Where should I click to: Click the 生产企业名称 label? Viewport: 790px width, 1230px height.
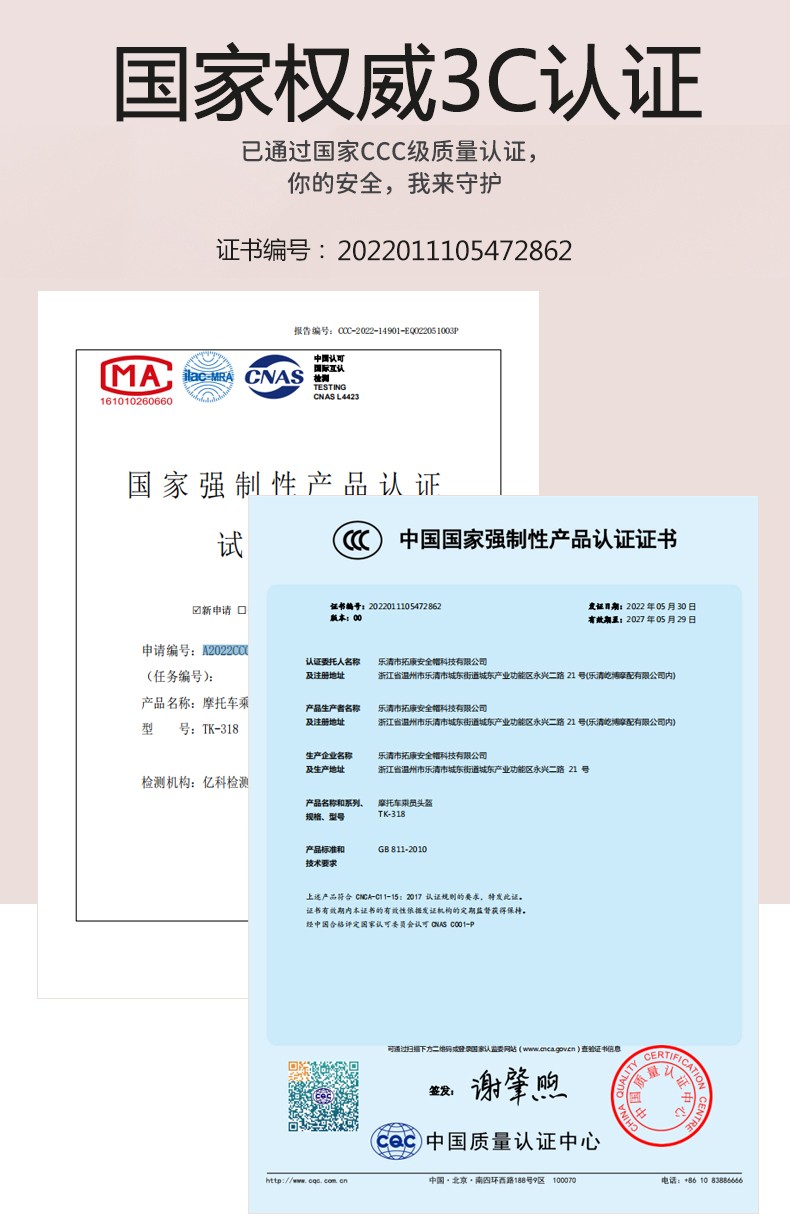[329, 755]
